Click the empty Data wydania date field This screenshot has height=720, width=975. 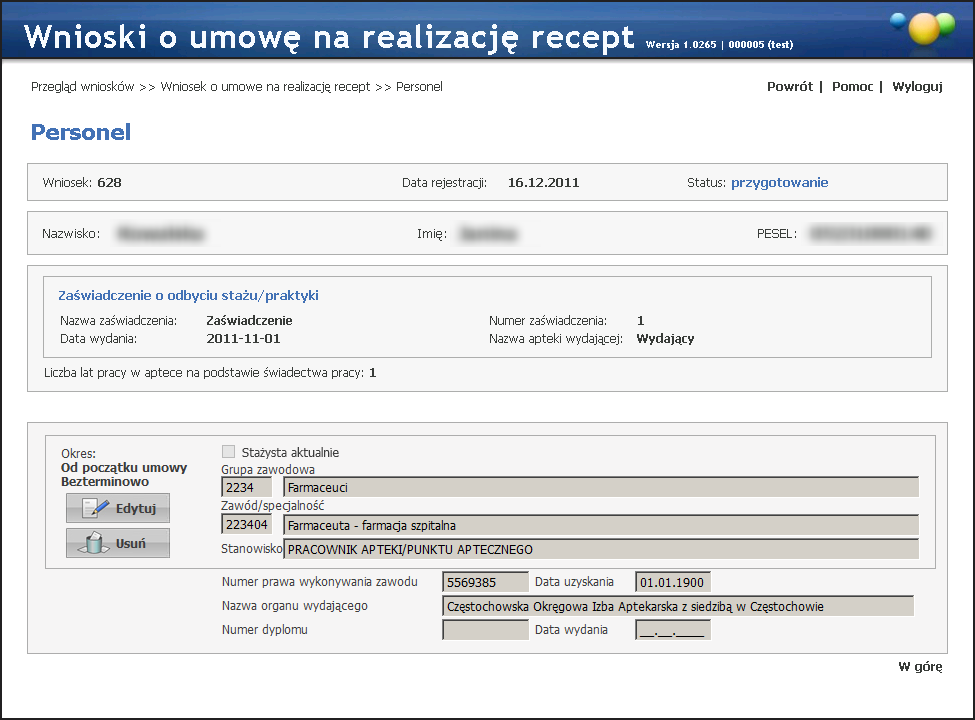(672, 630)
